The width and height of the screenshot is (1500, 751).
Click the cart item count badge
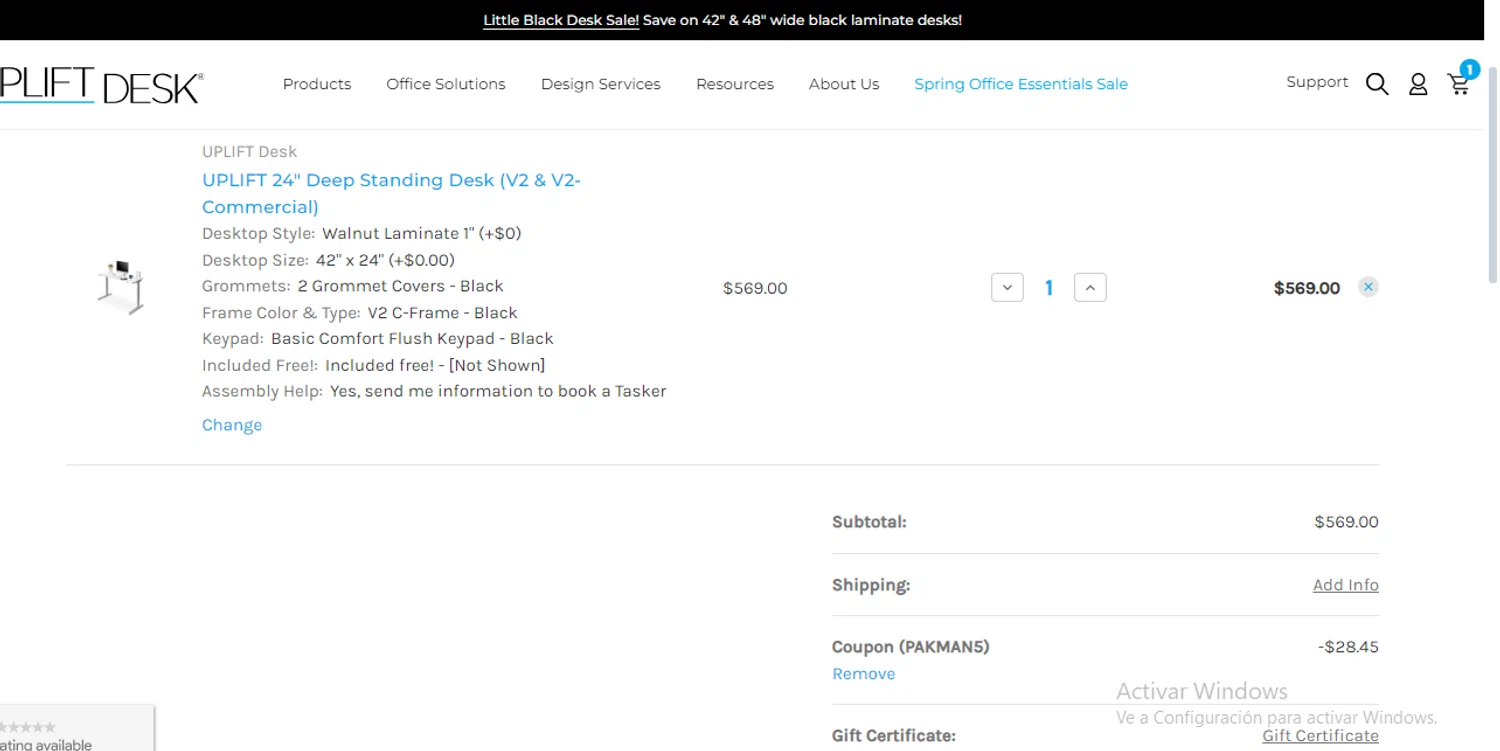(1469, 69)
